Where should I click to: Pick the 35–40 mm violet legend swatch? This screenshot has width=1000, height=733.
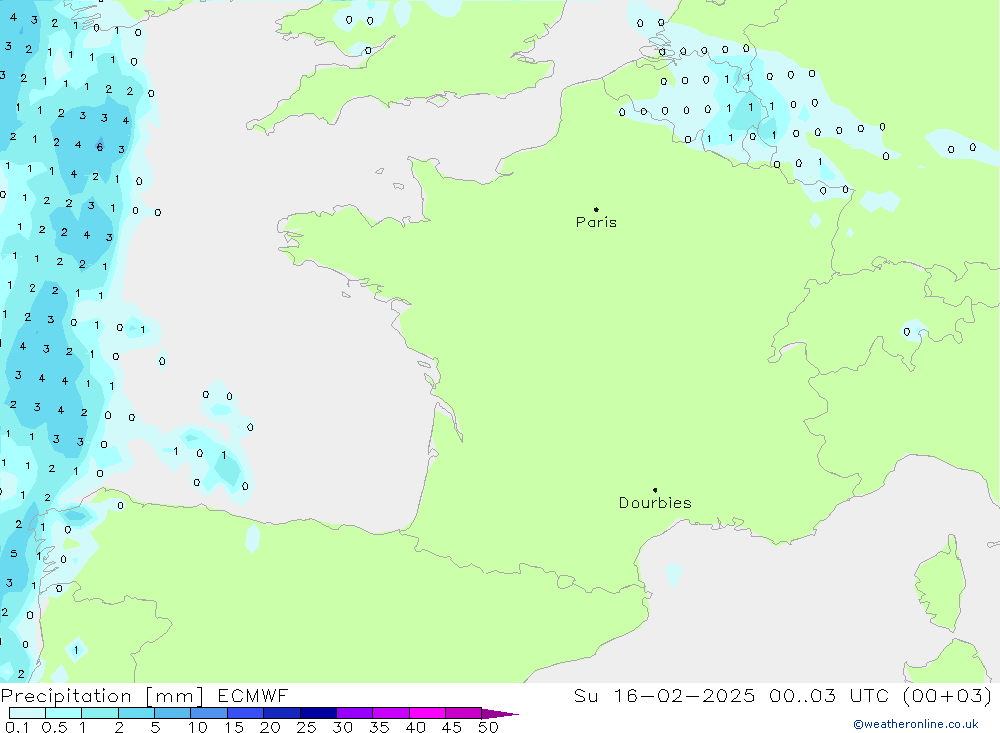(x=390, y=713)
